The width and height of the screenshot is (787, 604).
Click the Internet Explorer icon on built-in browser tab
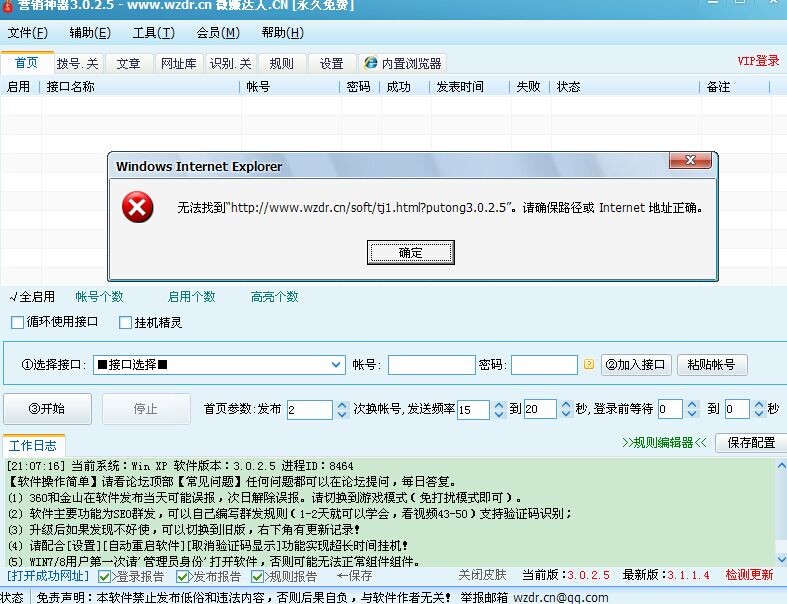pos(371,63)
